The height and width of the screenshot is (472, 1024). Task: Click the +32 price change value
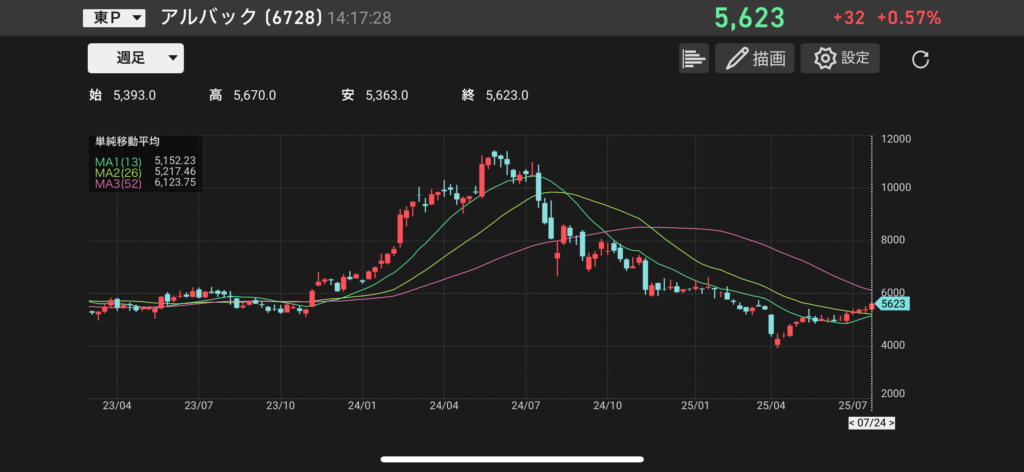(848, 18)
